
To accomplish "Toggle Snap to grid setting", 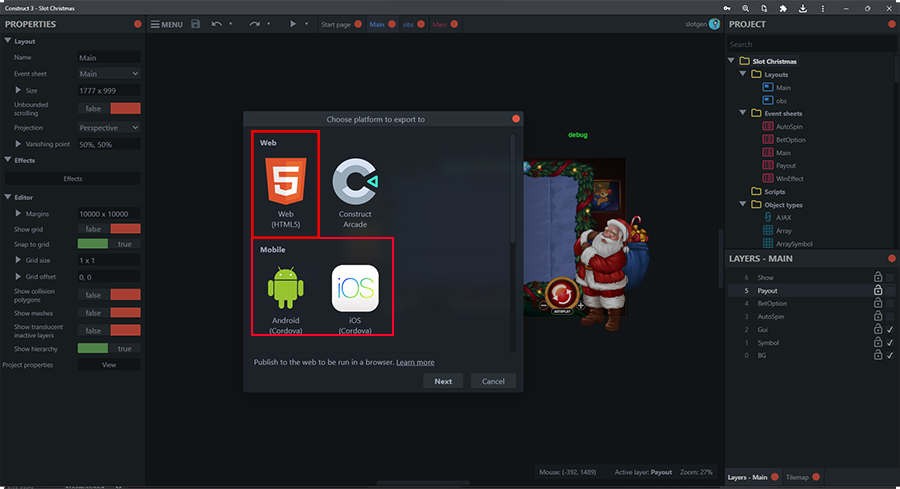I will (x=109, y=244).
